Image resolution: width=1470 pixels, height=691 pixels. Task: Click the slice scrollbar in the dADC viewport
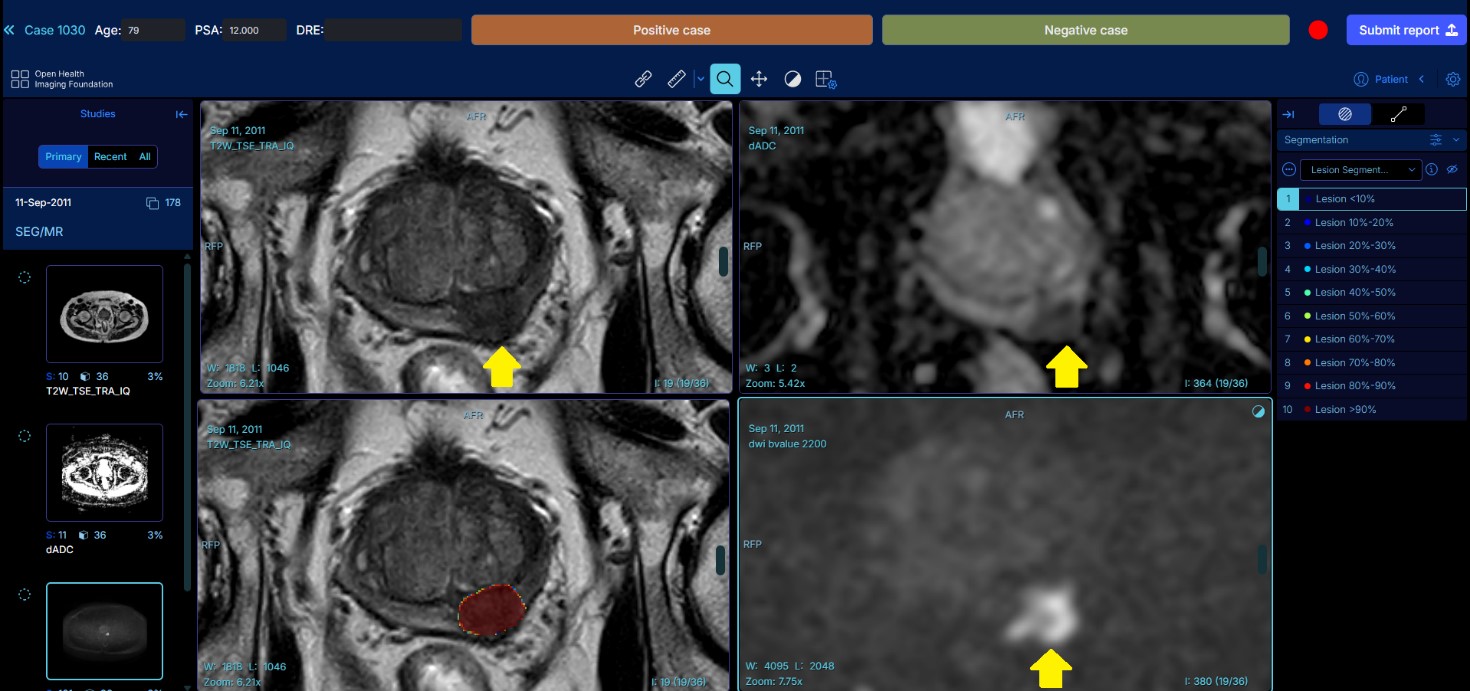(1262, 261)
